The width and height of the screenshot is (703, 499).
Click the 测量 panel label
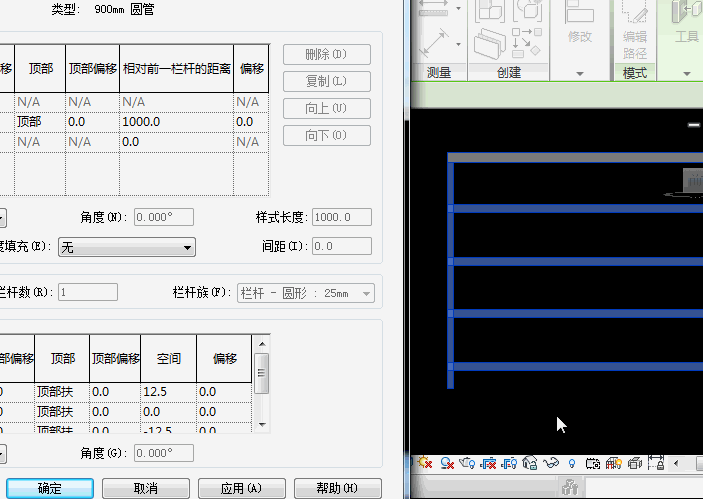click(x=439, y=73)
